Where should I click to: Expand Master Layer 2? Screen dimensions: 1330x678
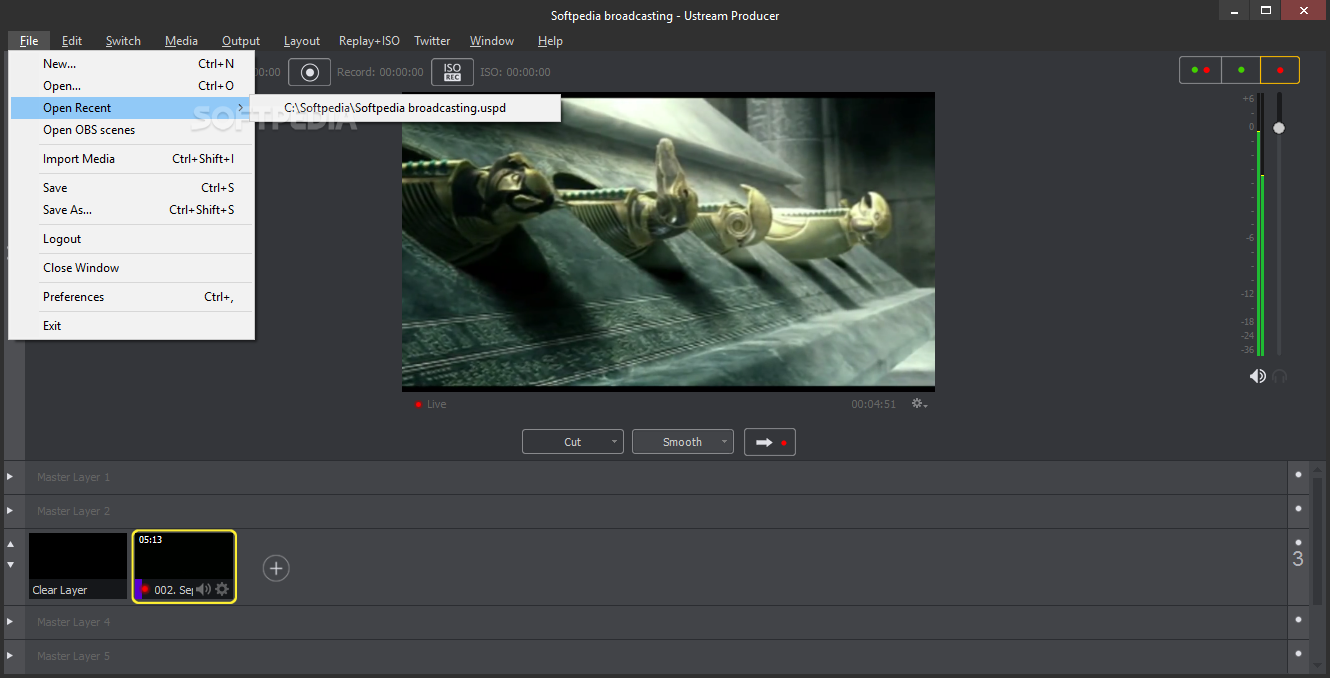click(11, 511)
